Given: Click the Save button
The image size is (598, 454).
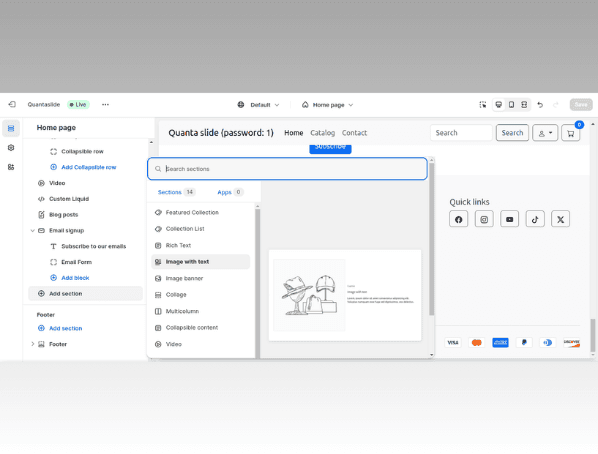Looking at the screenshot, I should [581, 105].
